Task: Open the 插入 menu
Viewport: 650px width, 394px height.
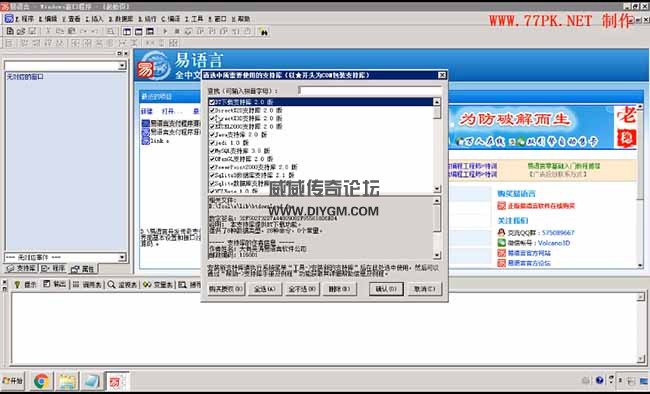Action: pos(95,19)
